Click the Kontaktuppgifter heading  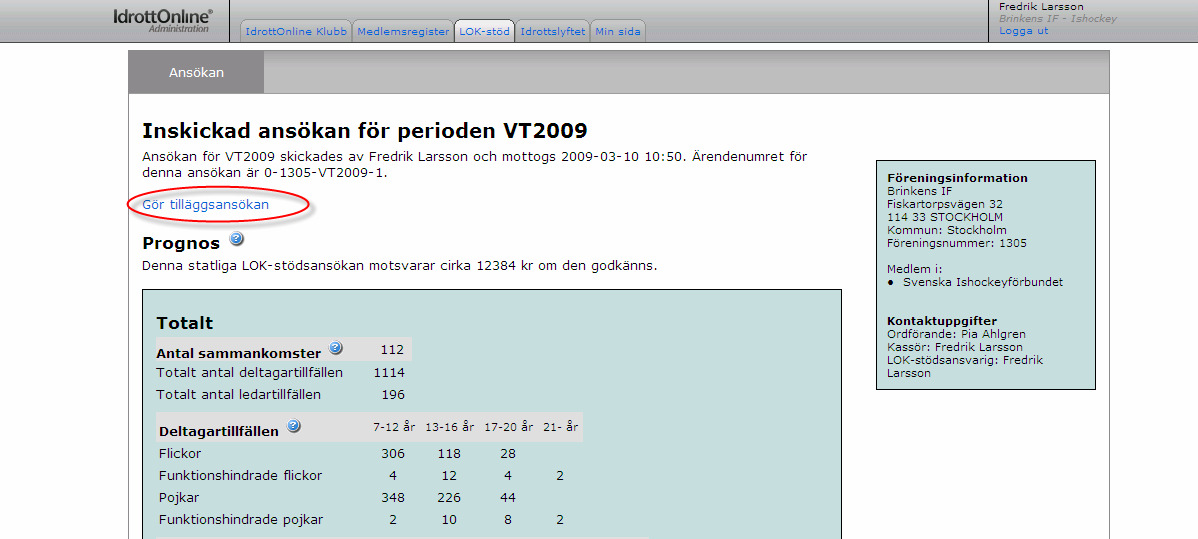(x=942, y=321)
